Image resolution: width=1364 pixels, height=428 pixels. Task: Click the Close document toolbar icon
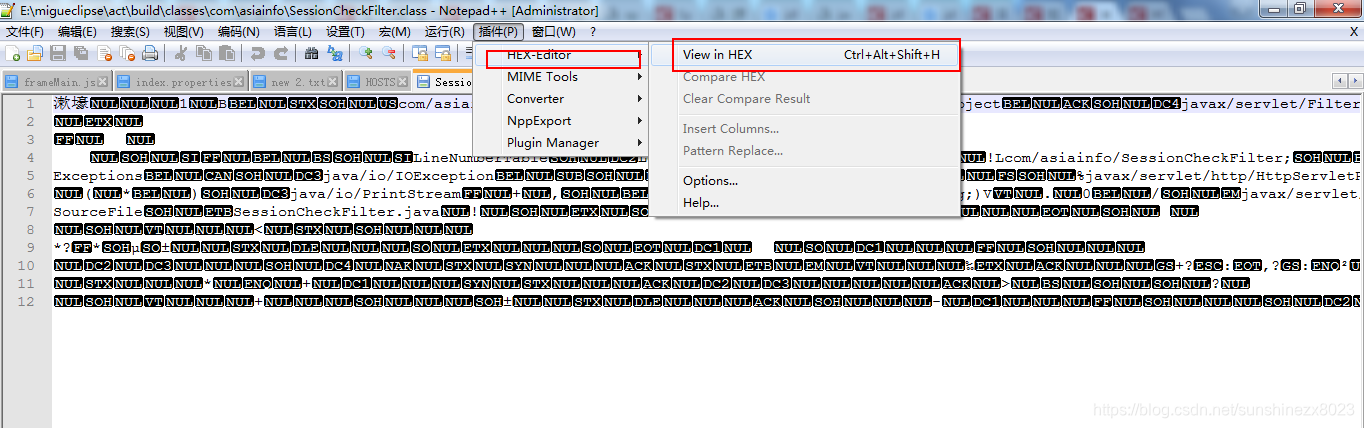point(104,53)
